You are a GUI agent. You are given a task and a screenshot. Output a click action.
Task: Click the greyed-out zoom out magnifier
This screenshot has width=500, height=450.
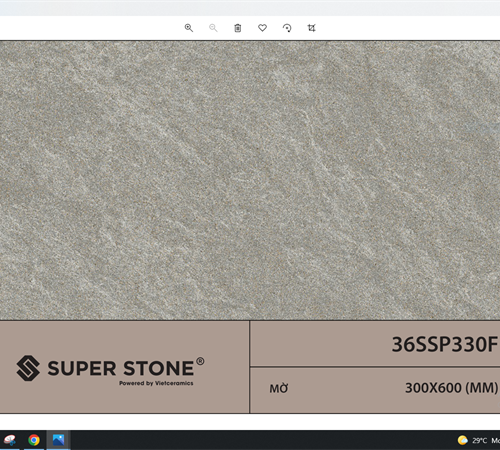coord(213,28)
